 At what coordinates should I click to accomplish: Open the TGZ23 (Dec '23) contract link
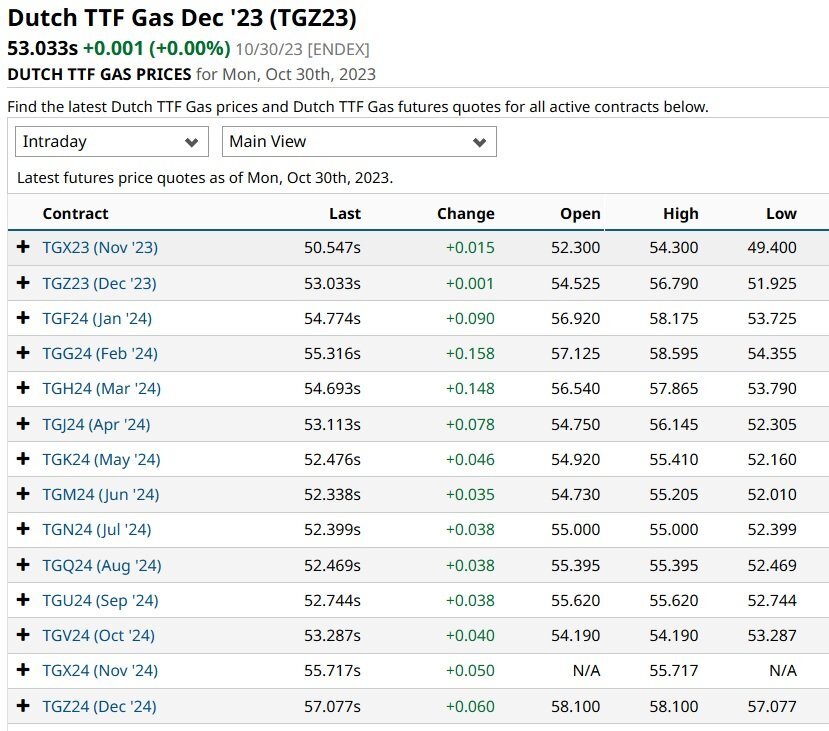click(99, 284)
